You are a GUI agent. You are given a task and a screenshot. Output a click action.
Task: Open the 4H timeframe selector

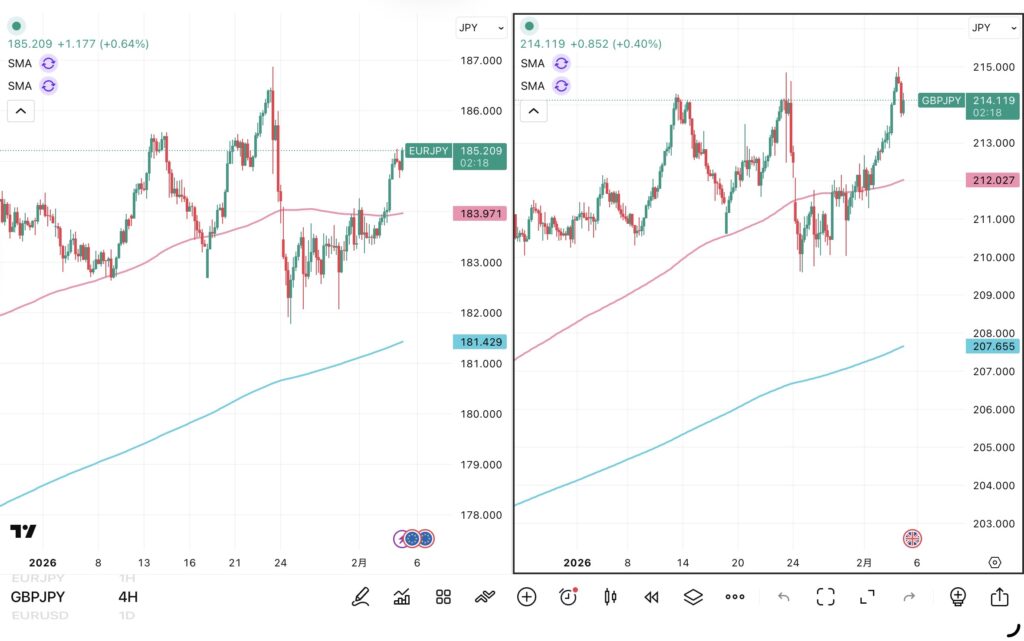pos(128,597)
